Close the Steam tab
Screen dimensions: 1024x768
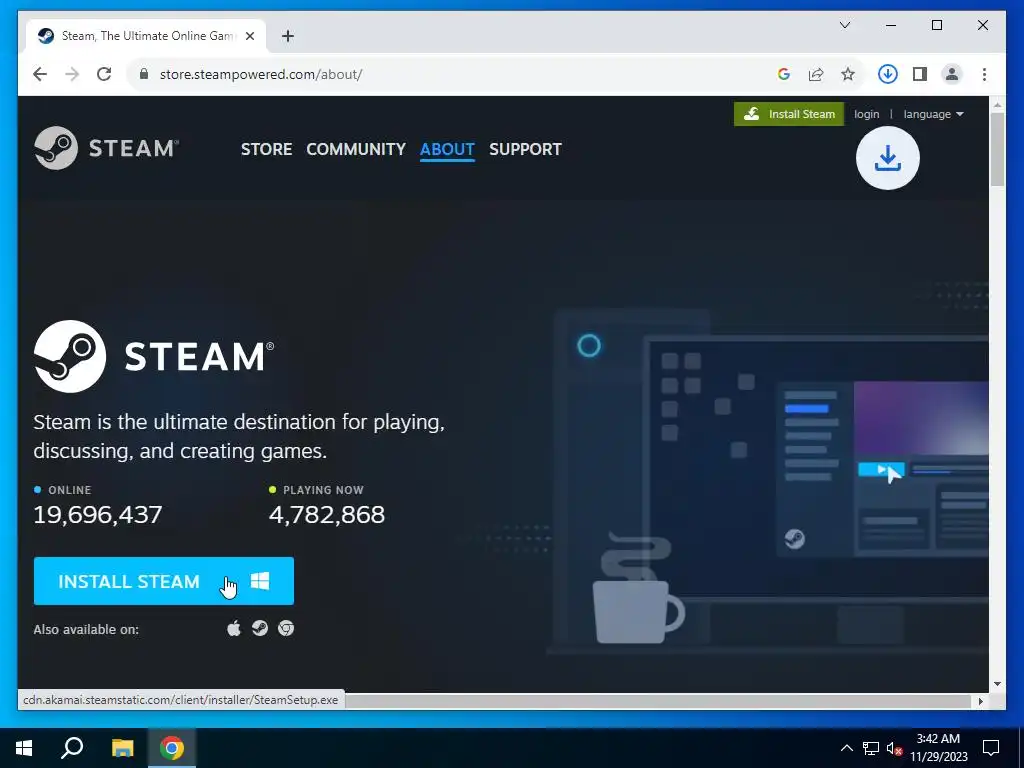point(249,36)
